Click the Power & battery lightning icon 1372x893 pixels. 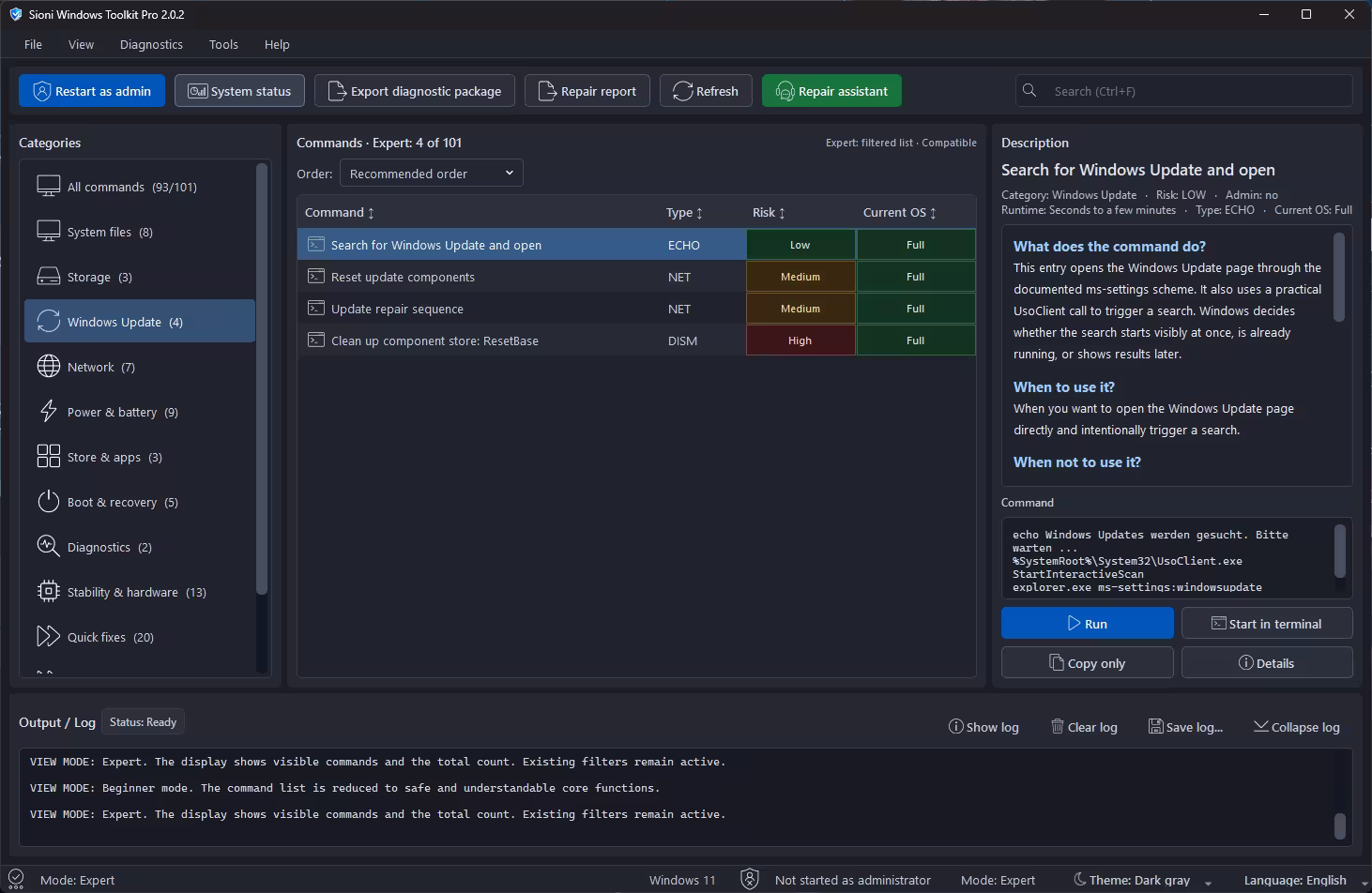tap(49, 412)
